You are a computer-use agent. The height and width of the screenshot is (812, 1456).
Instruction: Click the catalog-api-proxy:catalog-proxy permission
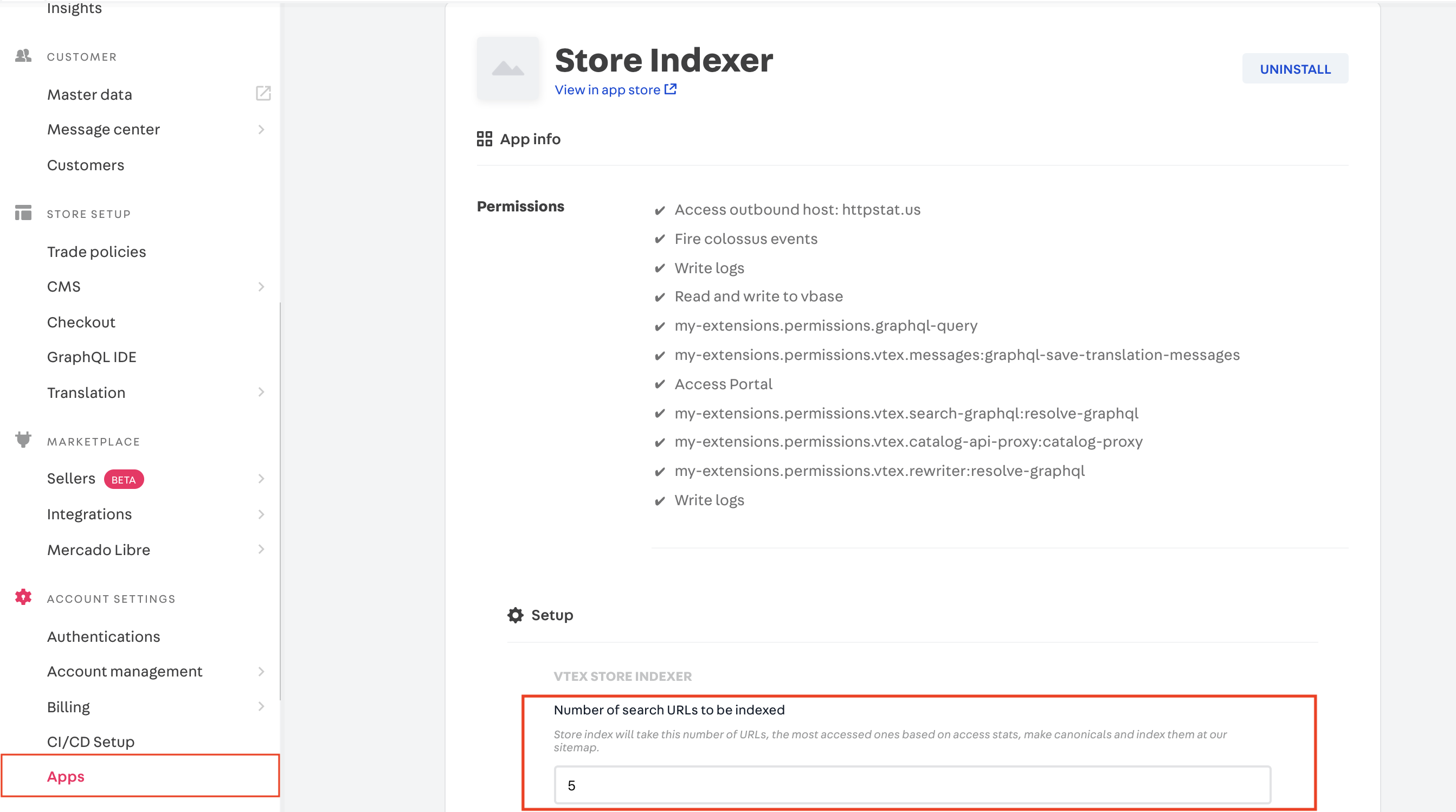click(x=909, y=442)
